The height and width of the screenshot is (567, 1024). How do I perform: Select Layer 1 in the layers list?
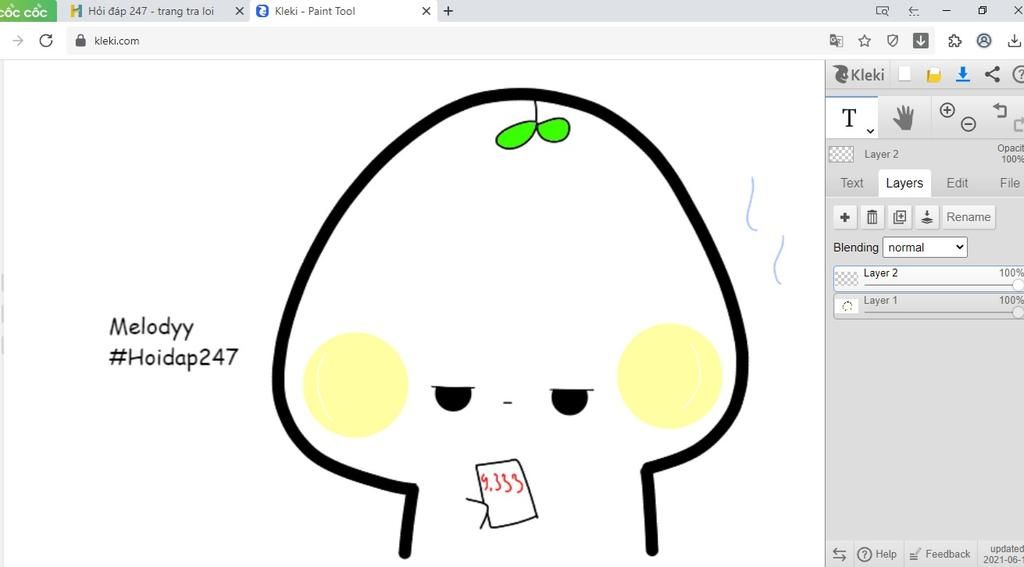click(x=929, y=306)
